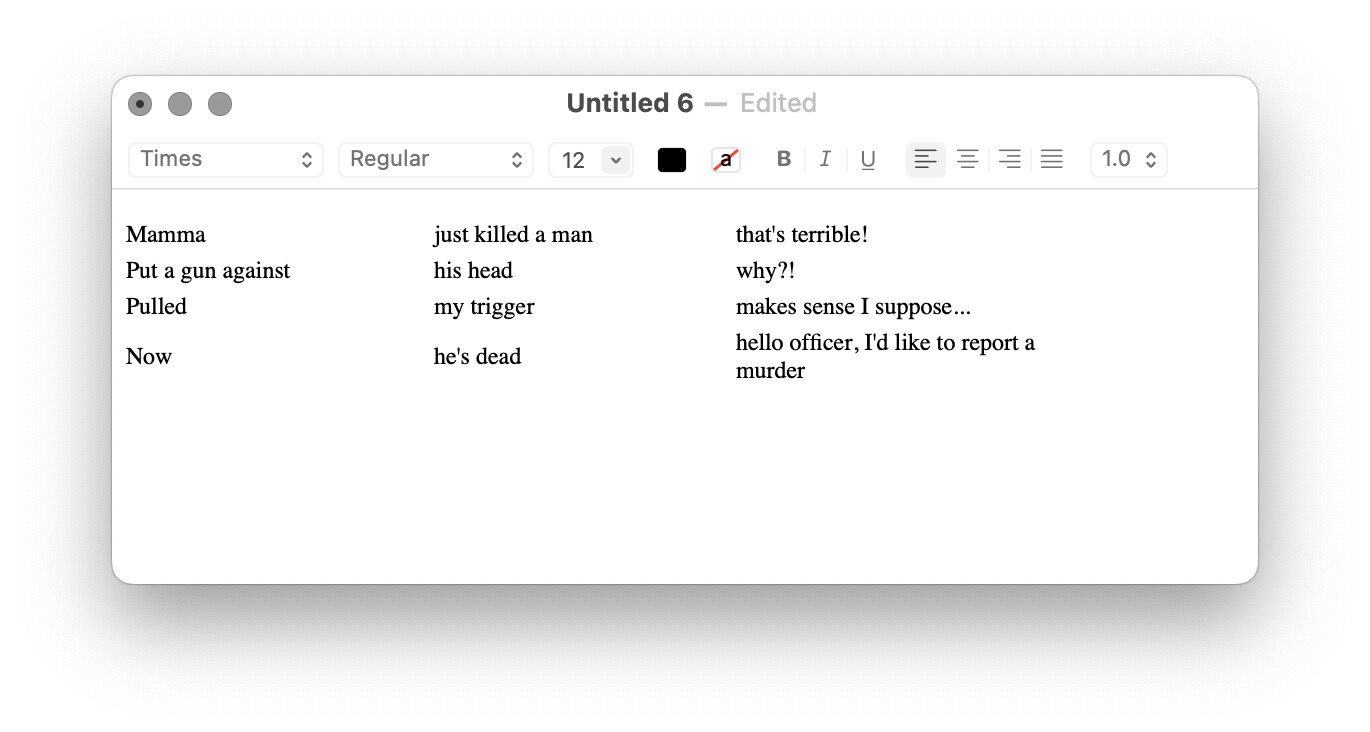Expand the font size dropdown arrow

tap(616, 160)
